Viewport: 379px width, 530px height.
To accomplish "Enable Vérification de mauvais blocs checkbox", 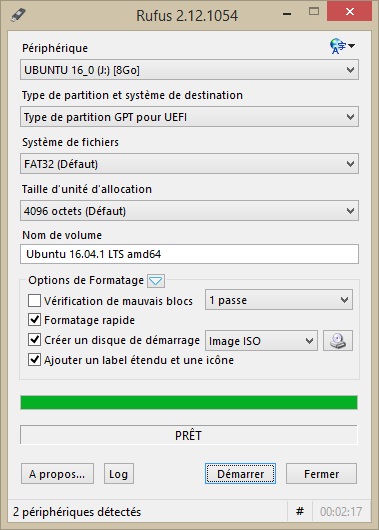I will pos(34,300).
